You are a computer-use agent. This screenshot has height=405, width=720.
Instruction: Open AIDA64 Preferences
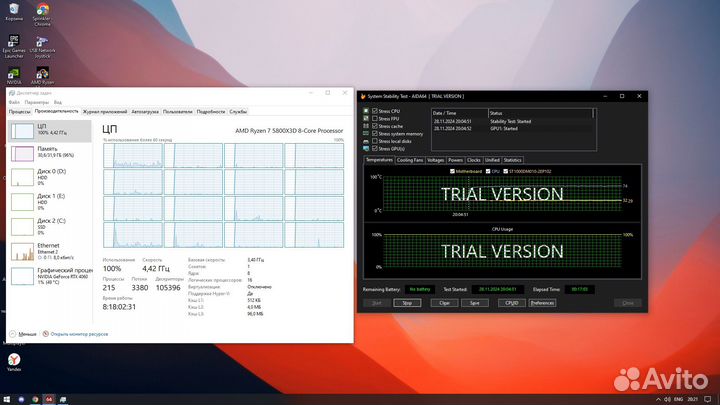point(542,303)
